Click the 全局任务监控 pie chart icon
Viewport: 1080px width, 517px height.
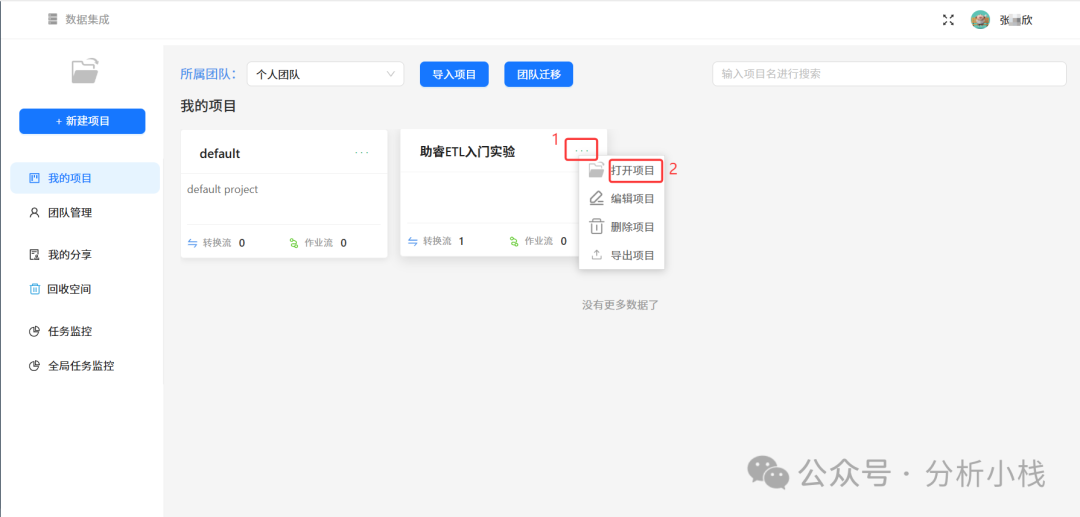click(x=34, y=366)
